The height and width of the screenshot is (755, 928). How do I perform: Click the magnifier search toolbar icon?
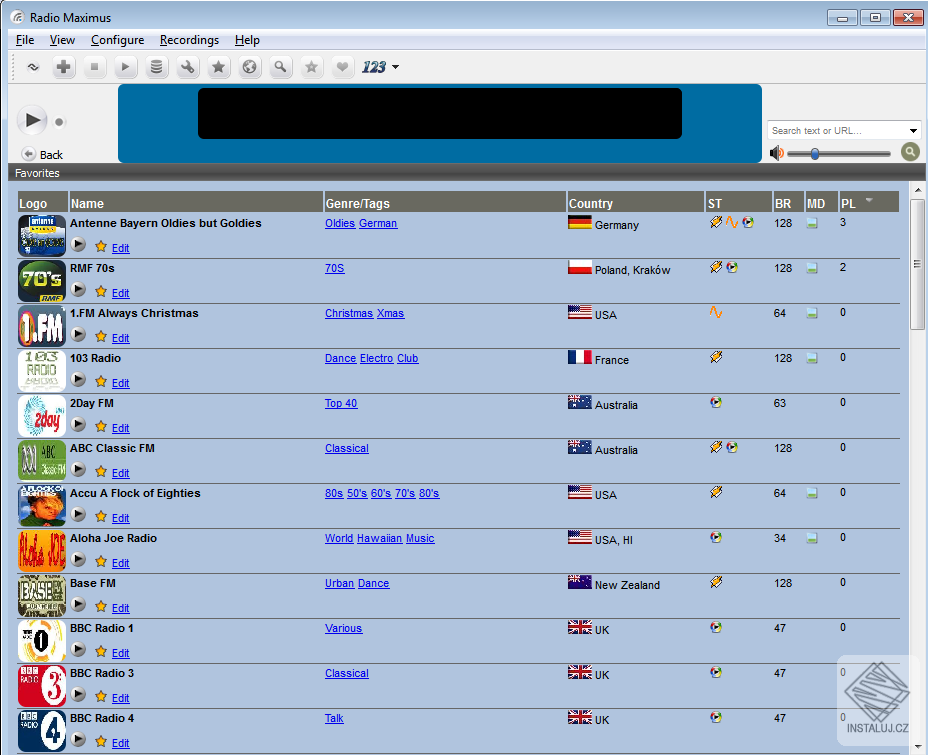280,67
